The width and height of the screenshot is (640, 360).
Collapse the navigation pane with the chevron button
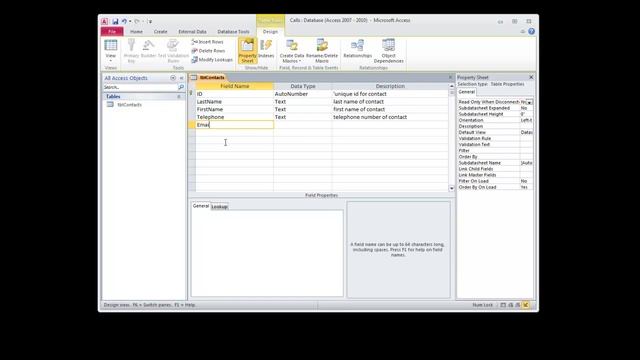(182, 78)
